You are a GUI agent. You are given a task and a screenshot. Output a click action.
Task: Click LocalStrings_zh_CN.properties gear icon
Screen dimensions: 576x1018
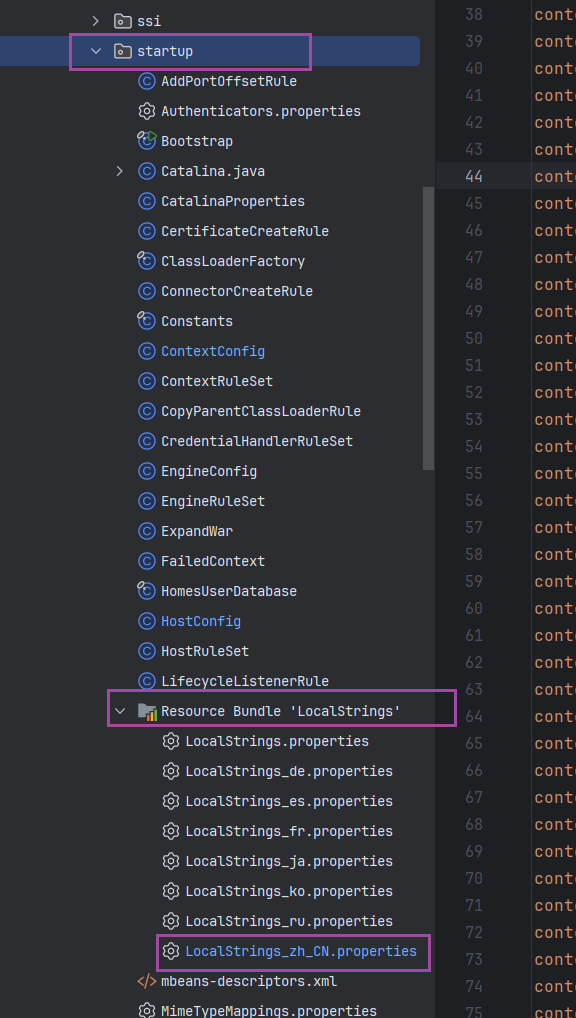(x=171, y=951)
